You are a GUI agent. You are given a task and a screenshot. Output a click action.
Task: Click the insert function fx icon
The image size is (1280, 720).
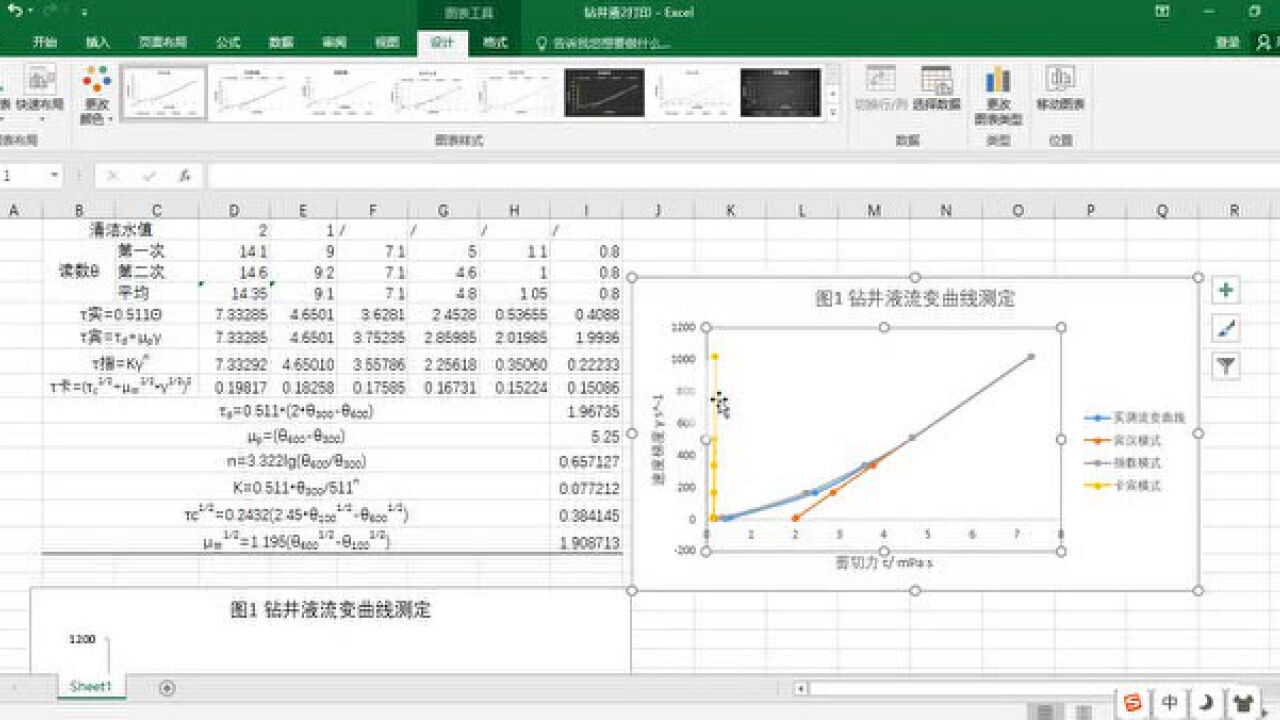pos(185,175)
